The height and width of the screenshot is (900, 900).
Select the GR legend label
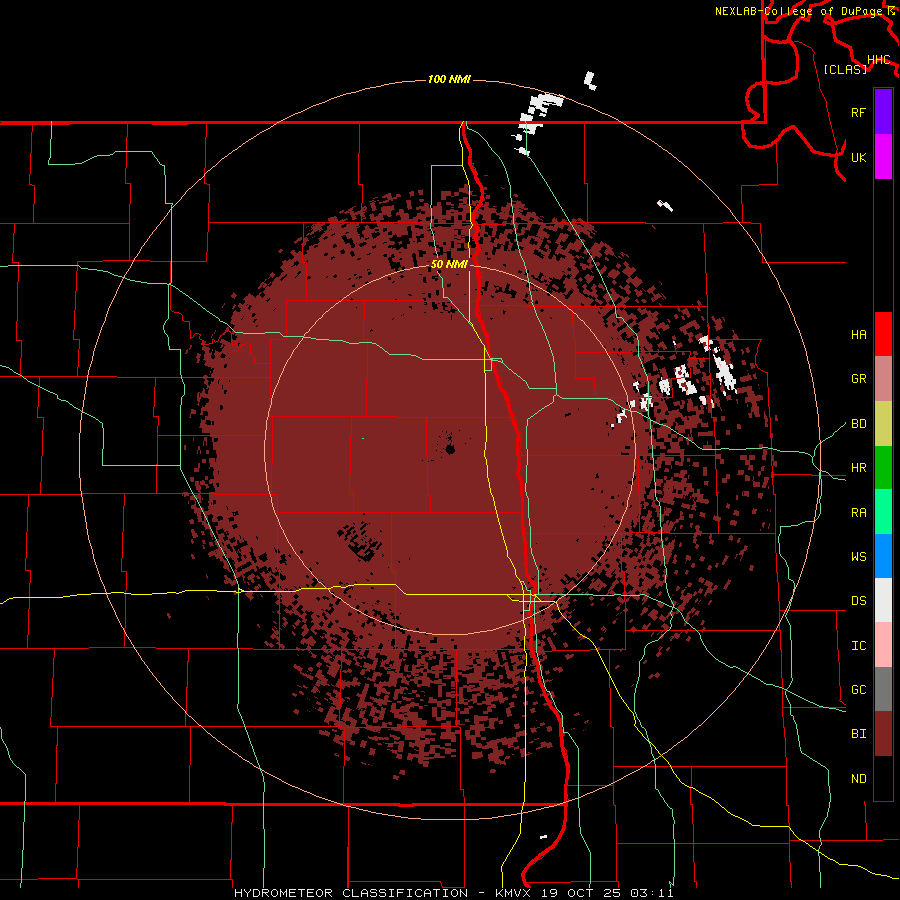[x=858, y=379]
